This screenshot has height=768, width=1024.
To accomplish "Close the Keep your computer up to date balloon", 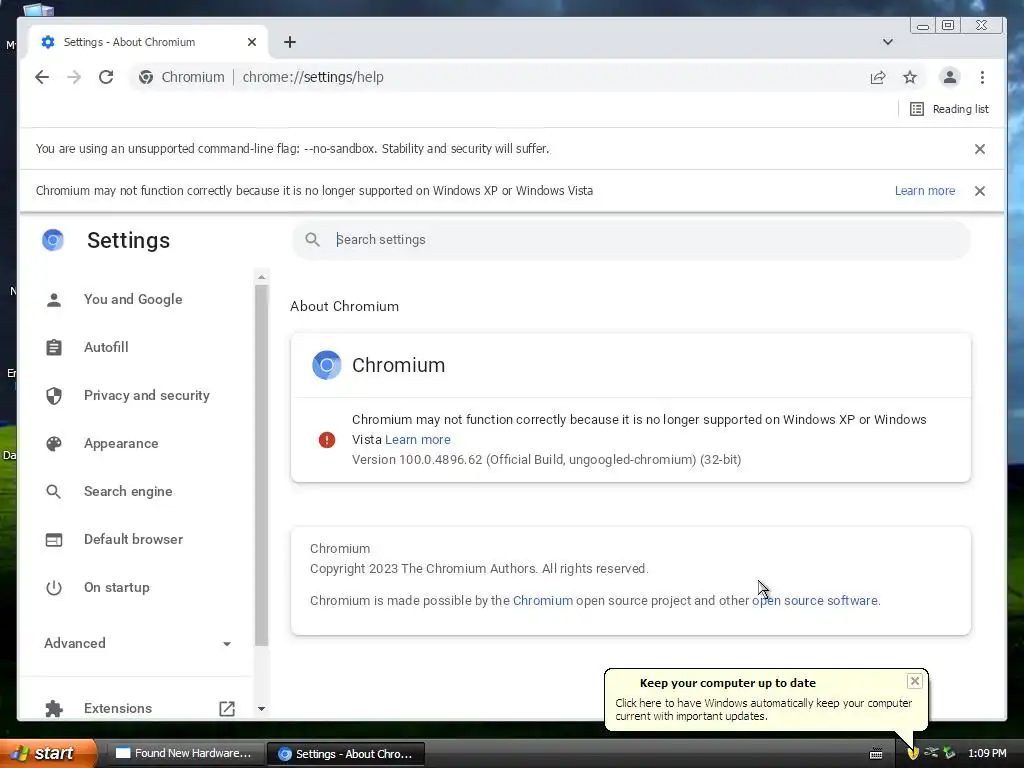I will [x=915, y=681].
